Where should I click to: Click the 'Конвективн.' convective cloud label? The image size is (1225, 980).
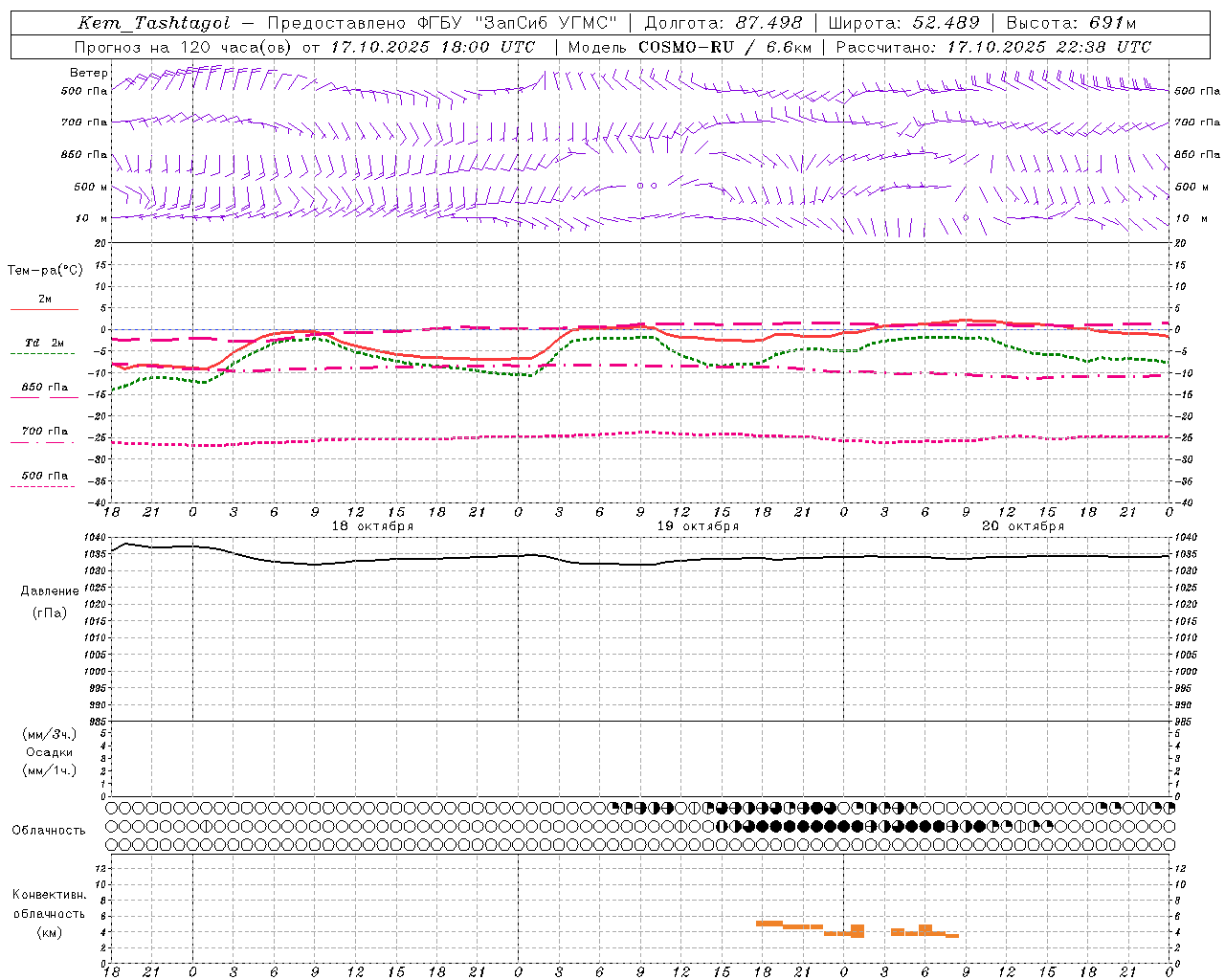point(50,895)
